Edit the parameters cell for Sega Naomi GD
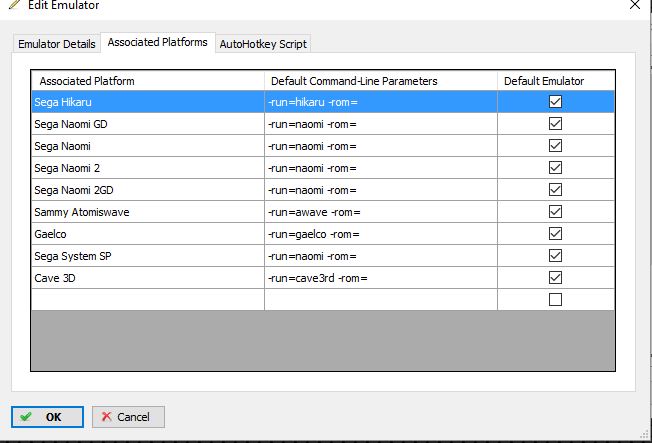The image size is (652, 443). 381,124
